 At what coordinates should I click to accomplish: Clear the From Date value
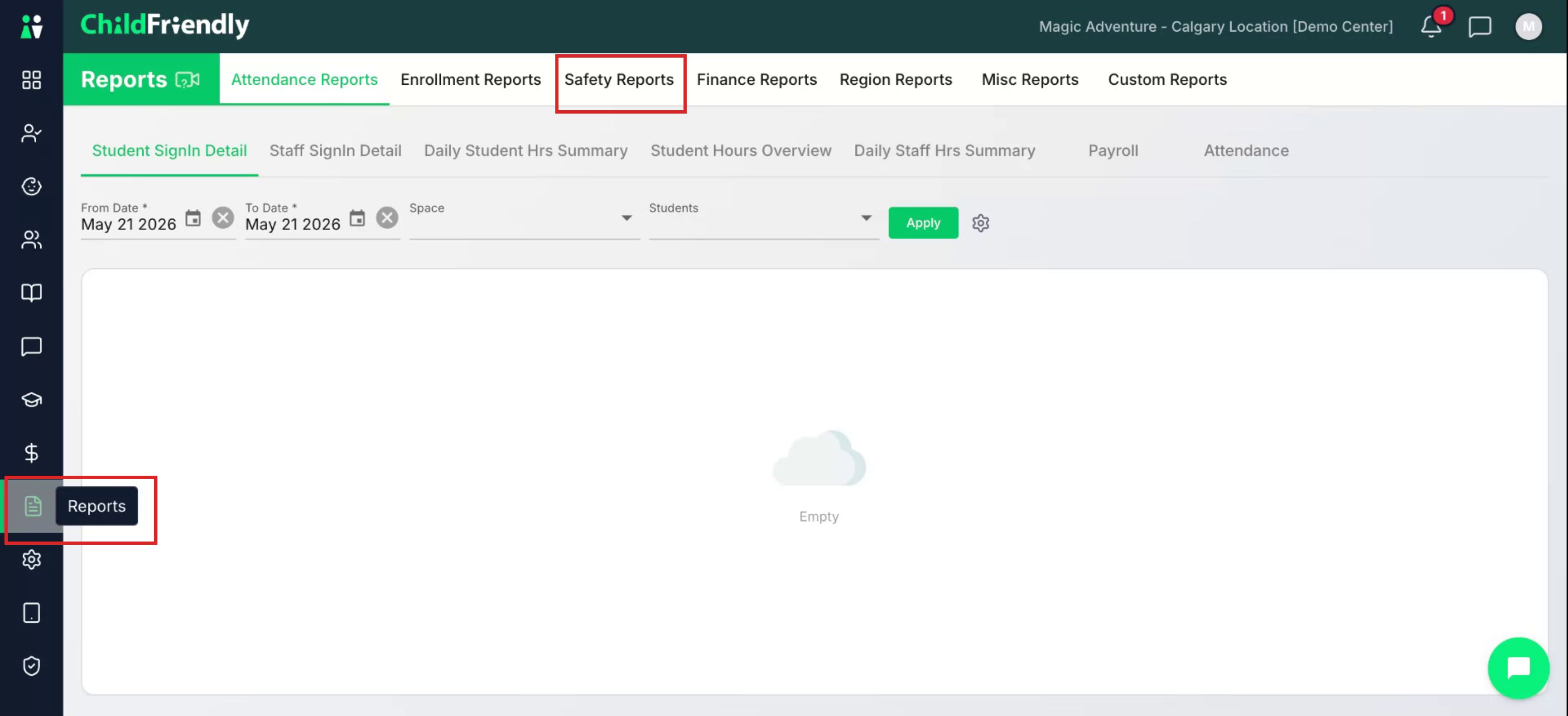tap(223, 218)
